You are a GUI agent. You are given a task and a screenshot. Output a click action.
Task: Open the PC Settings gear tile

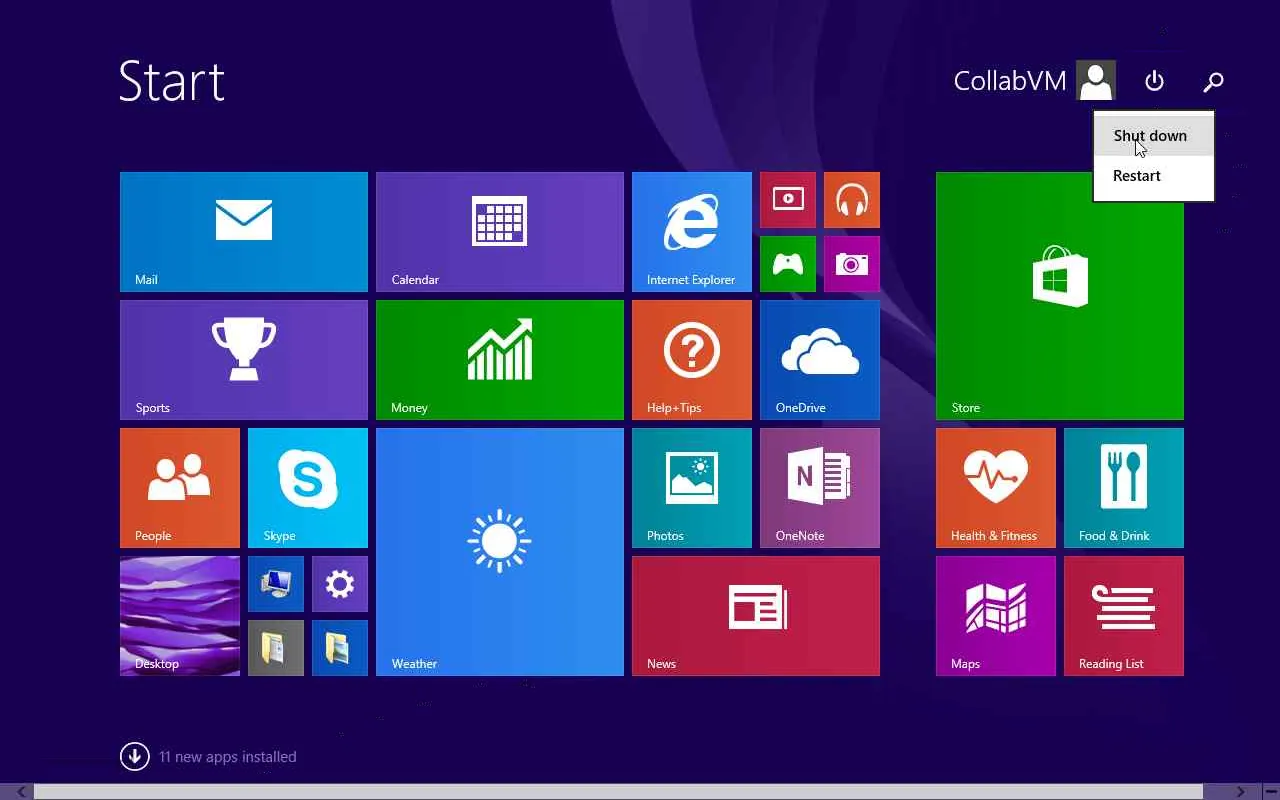pos(340,584)
